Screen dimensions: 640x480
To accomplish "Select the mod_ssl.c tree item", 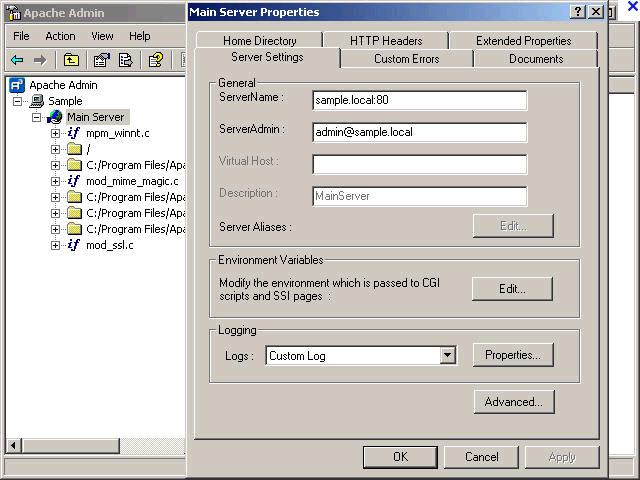I will [109, 245].
